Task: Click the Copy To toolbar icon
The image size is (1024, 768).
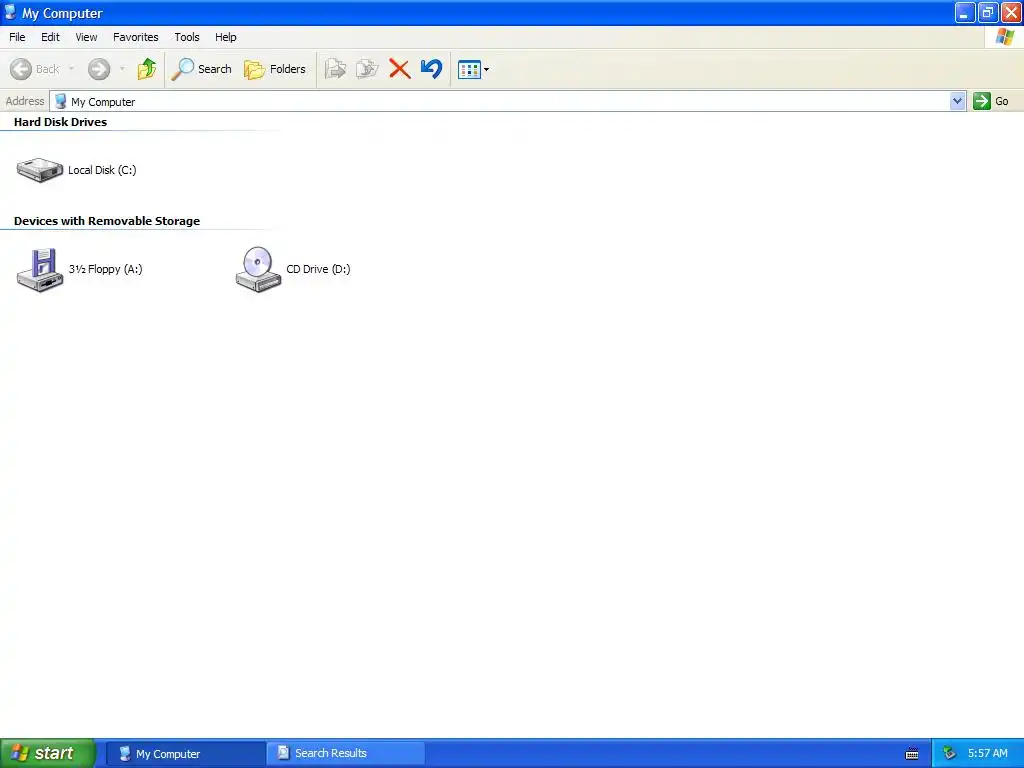Action: tap(367, 69)
